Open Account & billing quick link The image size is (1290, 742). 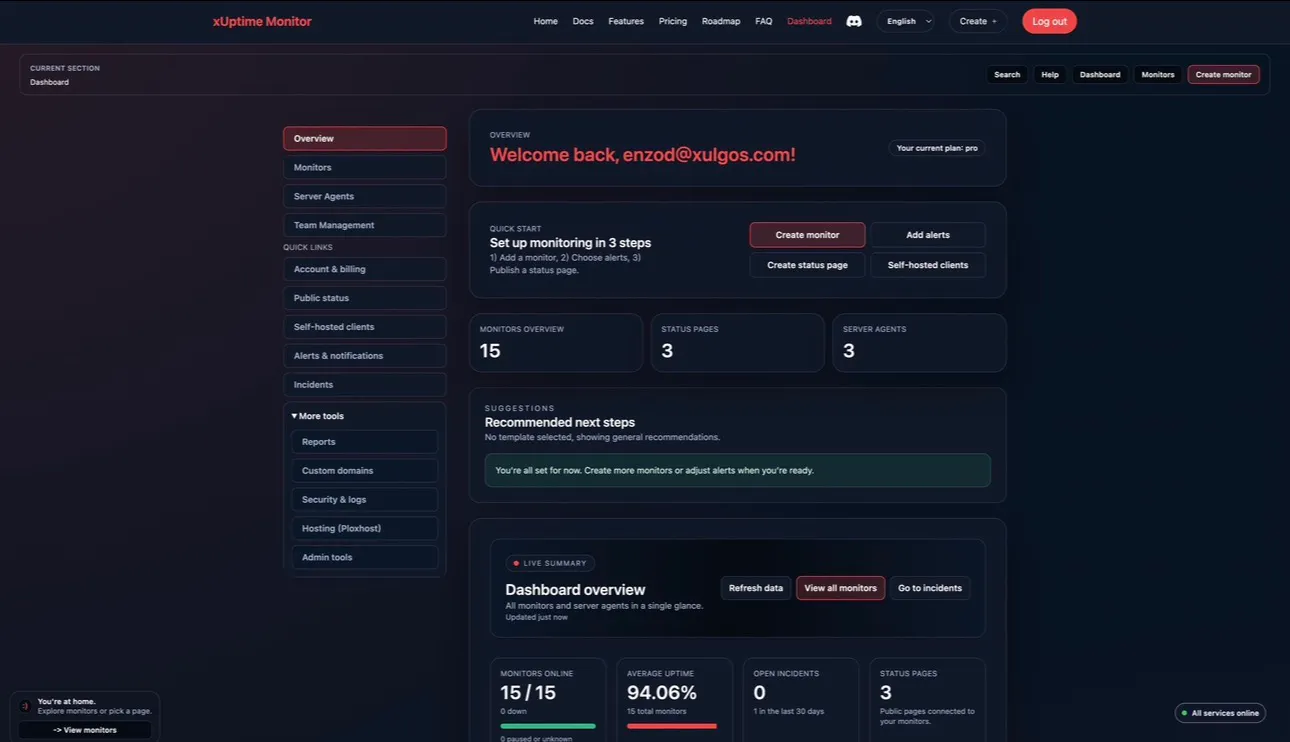(x=365, y=270)
